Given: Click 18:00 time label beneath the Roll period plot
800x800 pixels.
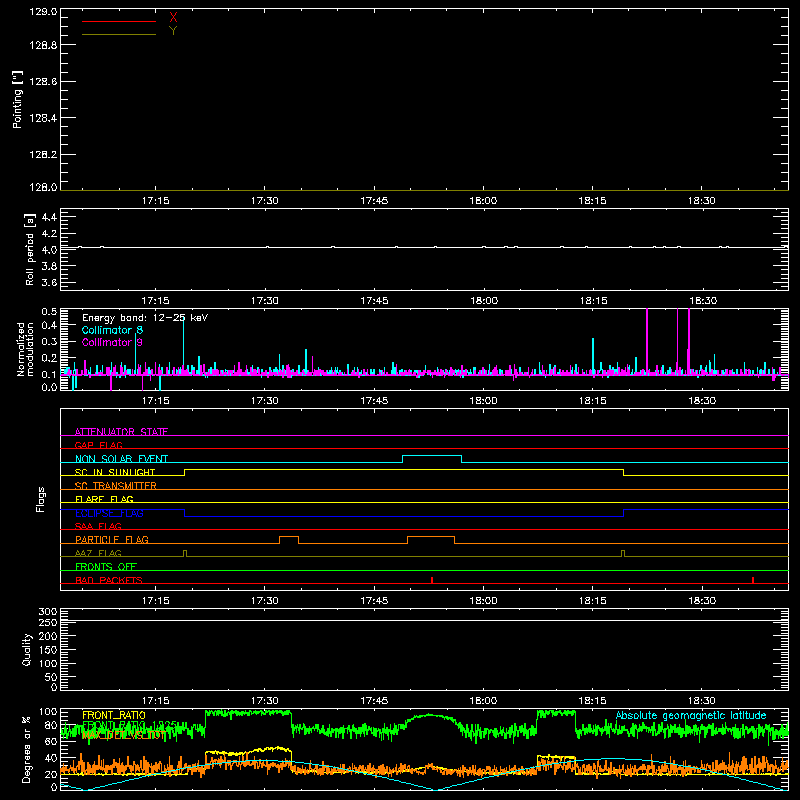Looking at the screenshot, I should click(483, 301).
